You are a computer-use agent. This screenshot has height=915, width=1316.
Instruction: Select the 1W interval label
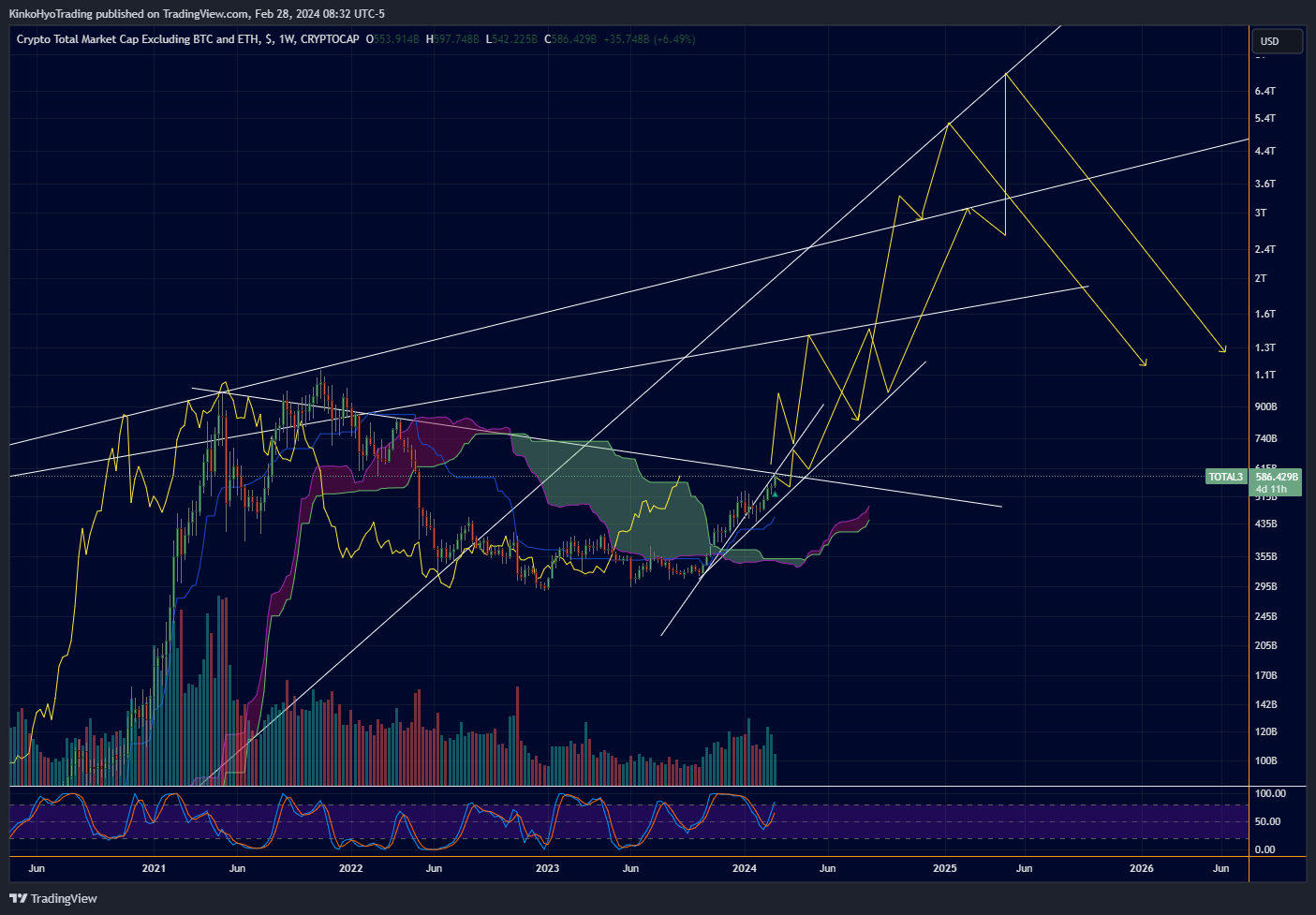(x=288, y=39)
